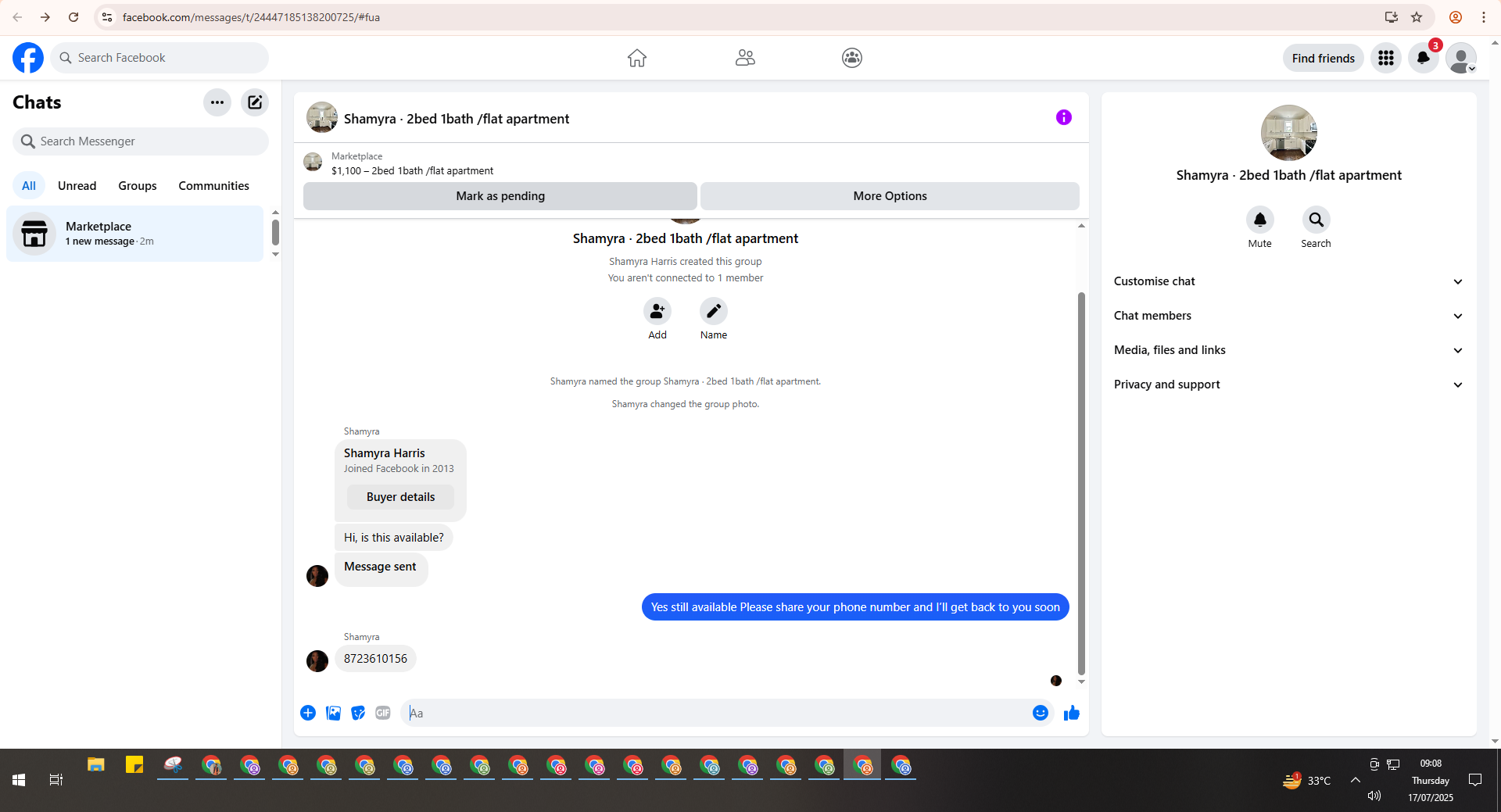Click the chat list scrollbar thumb
1501x812 pixels.
[x=275, y=232]
